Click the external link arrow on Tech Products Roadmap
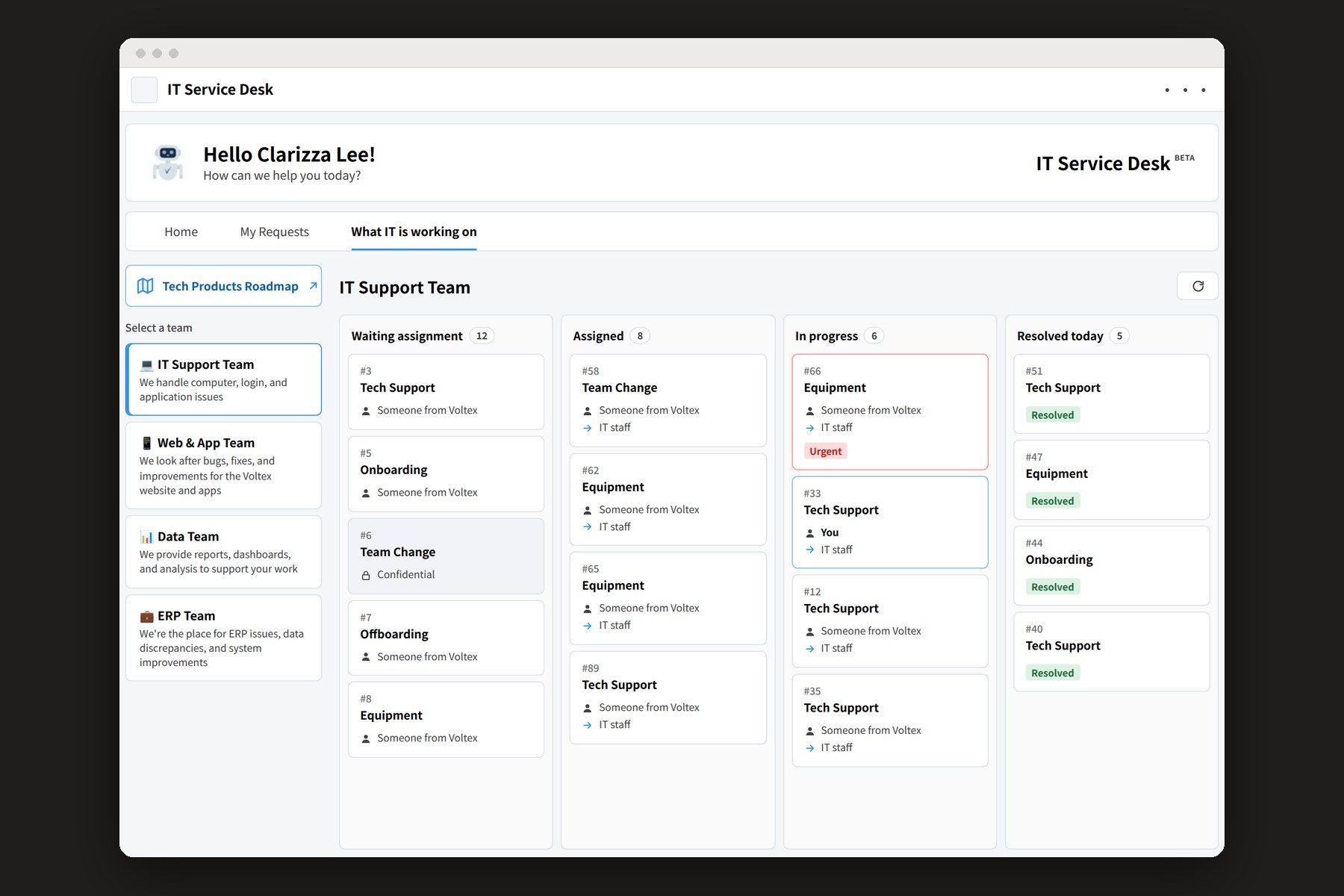Viewport: 1344px width, 896px height. [x=313, y=285]
